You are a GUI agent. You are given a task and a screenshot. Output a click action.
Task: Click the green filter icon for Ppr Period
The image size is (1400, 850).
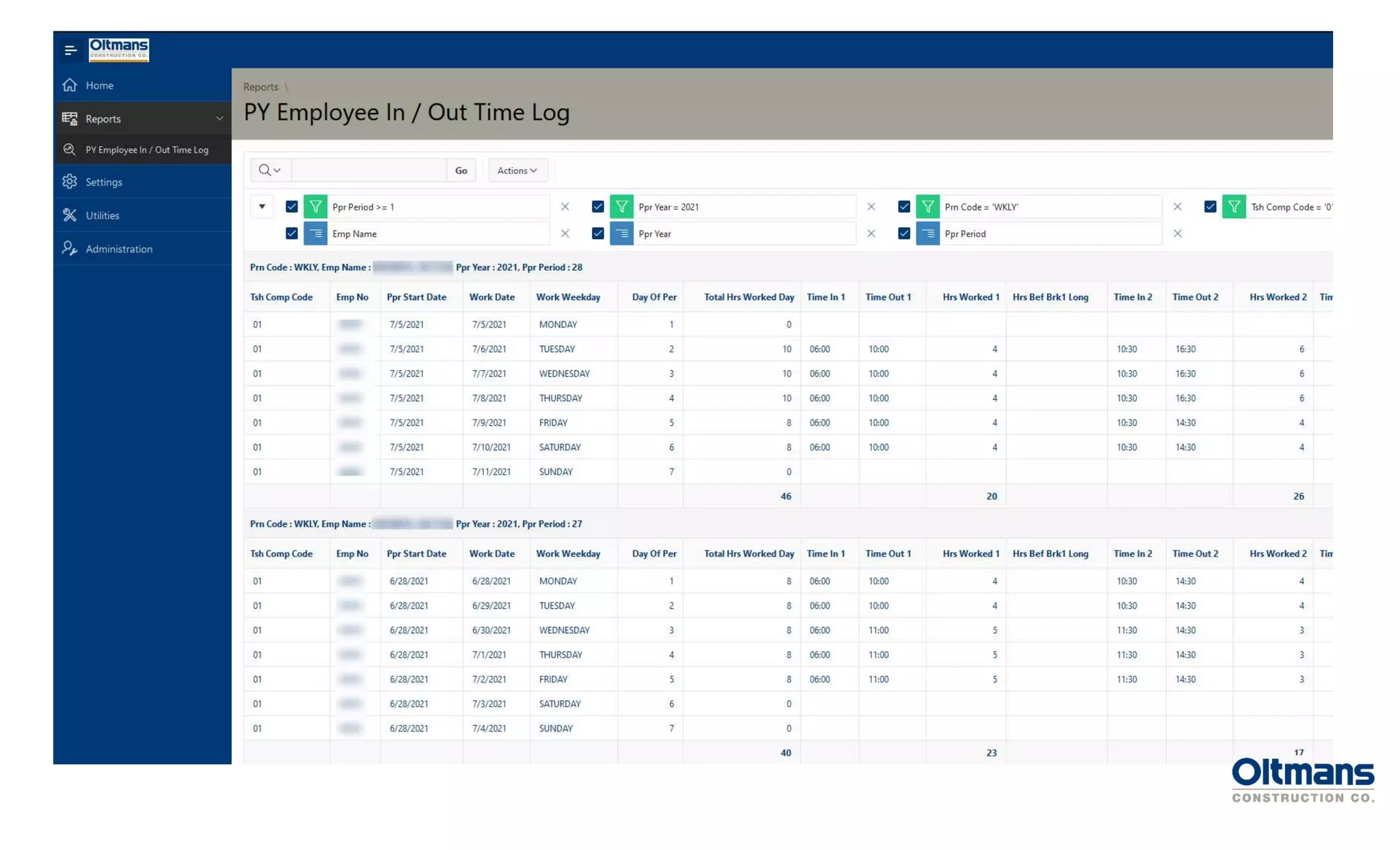315,207
